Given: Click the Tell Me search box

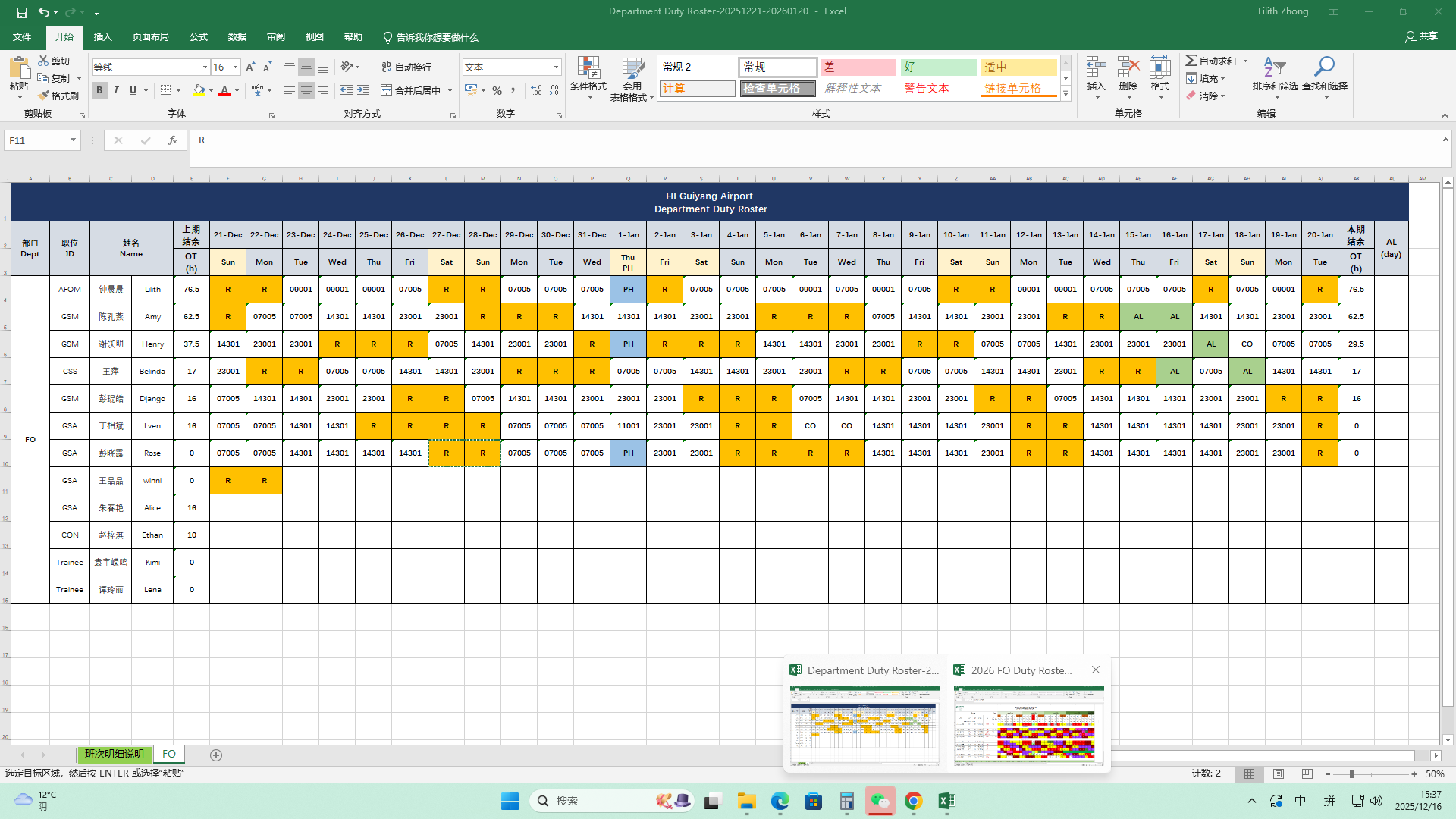Looking at the screenshot, I should point(431,37).
